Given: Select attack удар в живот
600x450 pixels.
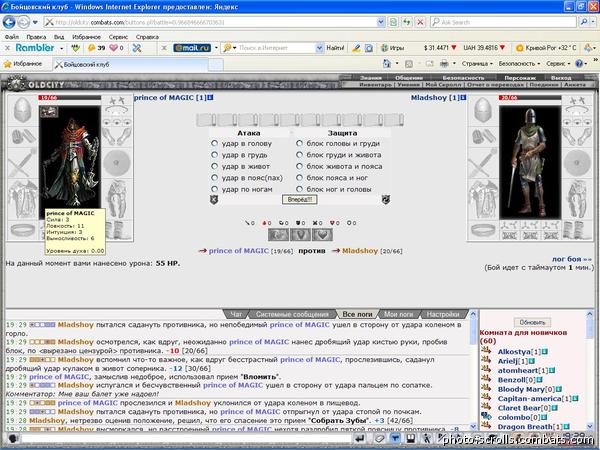Looking at the screenshot, I should point(214,166).
